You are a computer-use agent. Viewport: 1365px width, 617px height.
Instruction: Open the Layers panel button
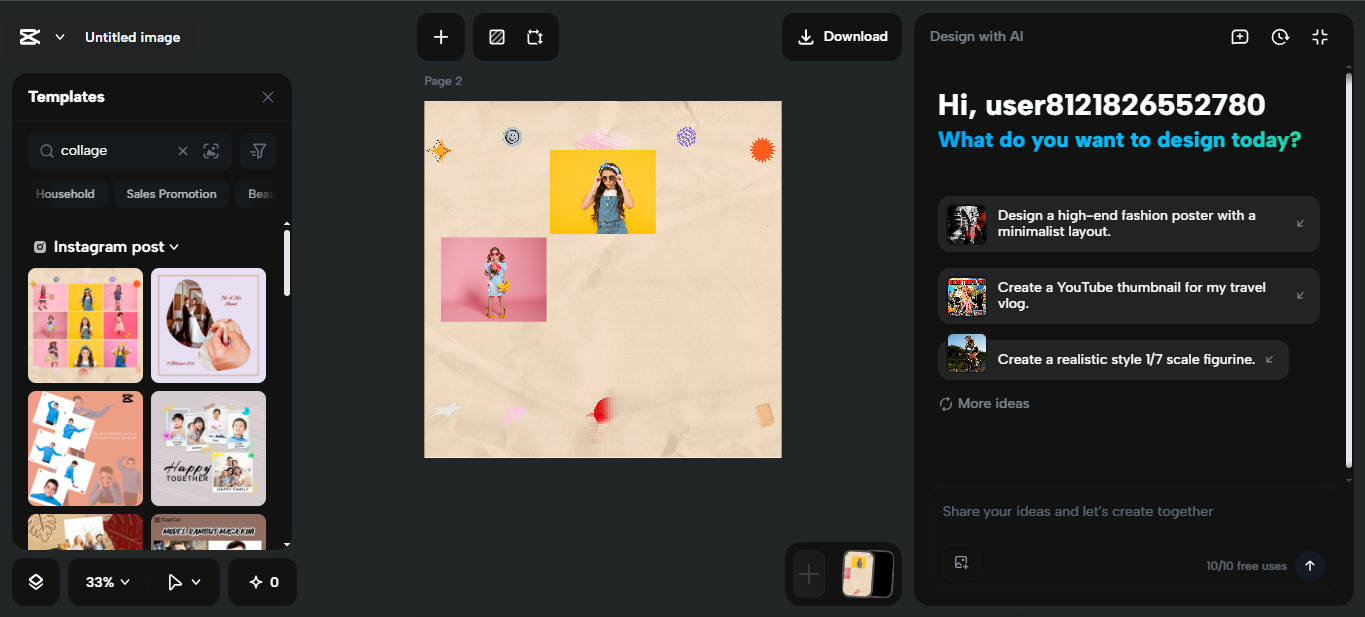click(x=36, y=582)
